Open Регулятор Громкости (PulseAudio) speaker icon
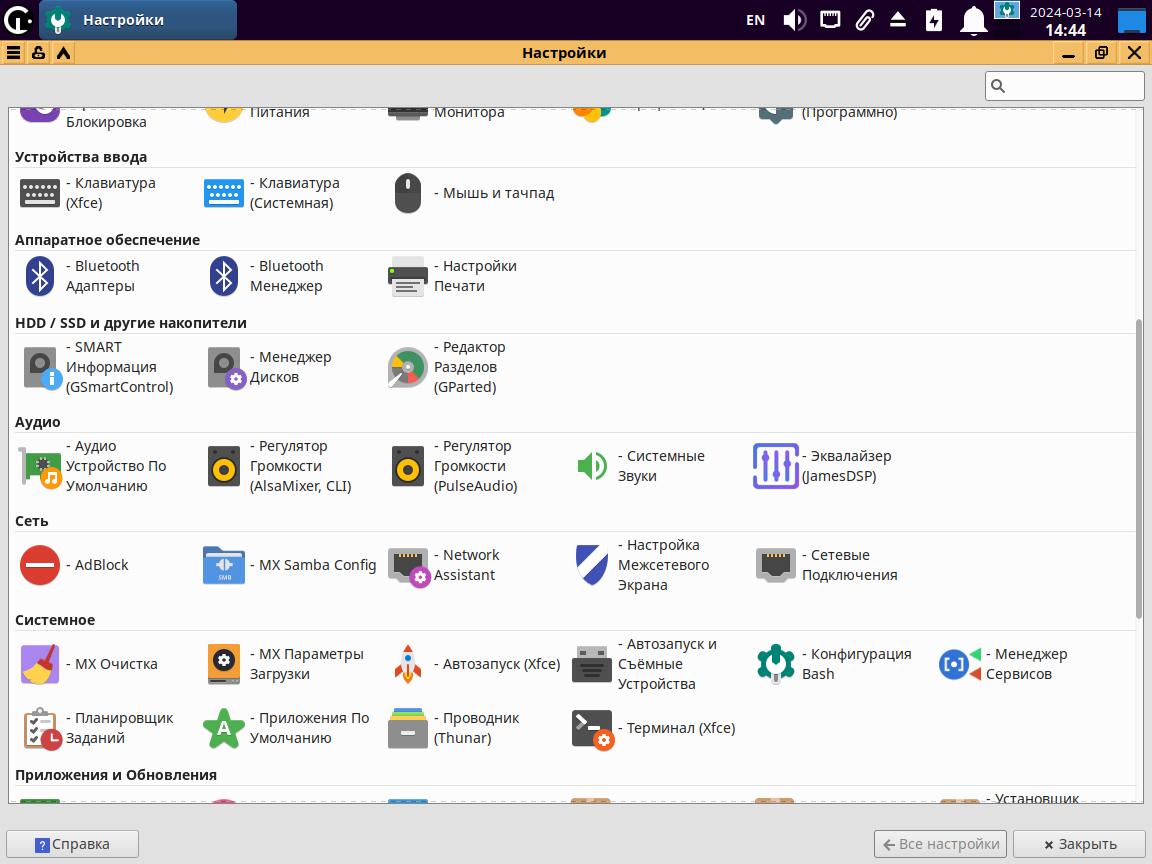The image size is (1152, 864). (x=408, y=467)
